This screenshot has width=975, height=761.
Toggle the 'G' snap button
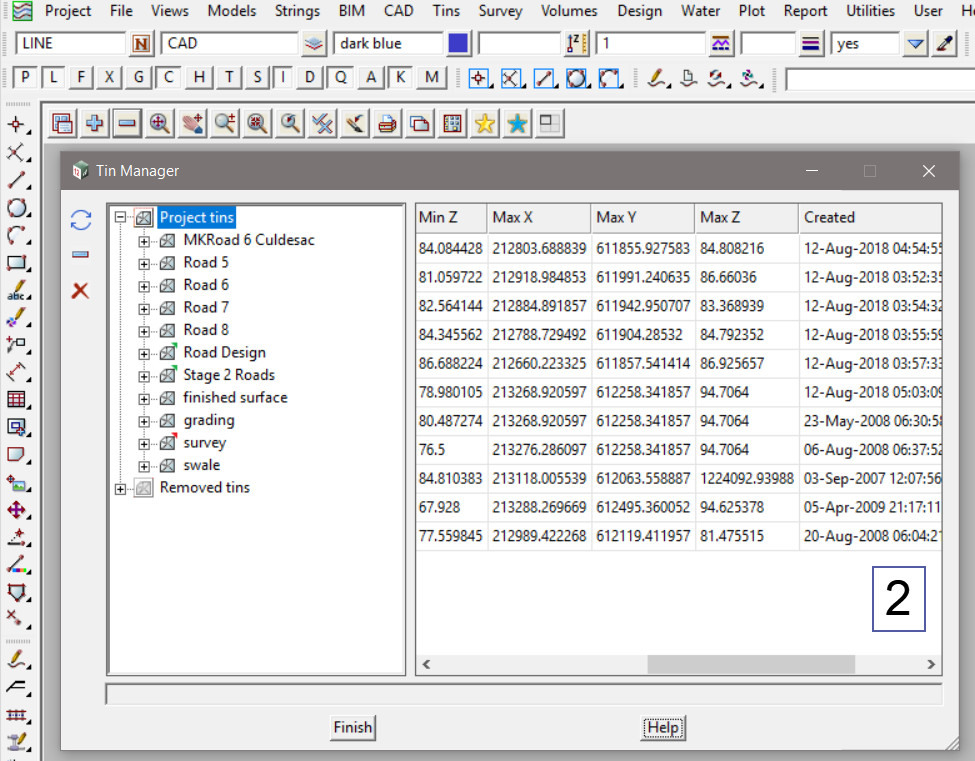coord(139,78)
